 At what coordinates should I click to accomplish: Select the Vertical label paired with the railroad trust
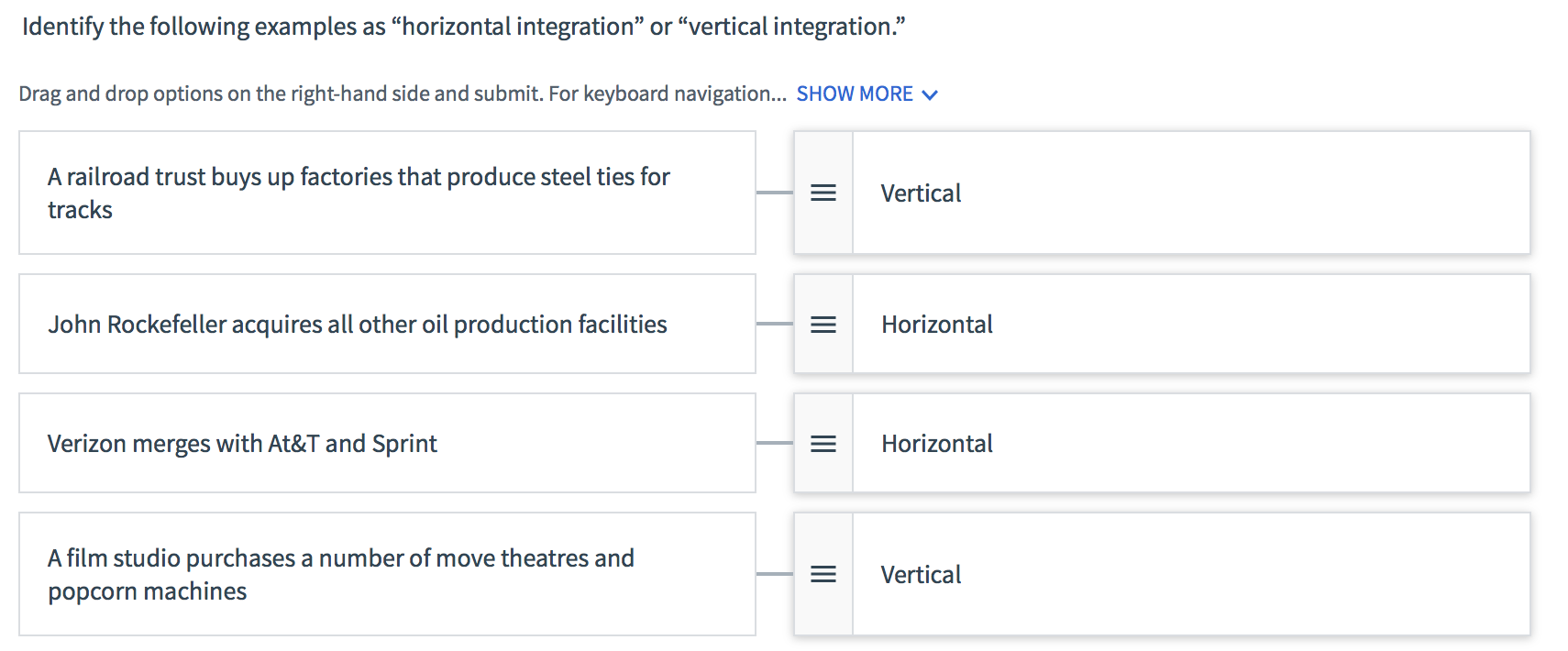pyautogui.click(x=921, y=193)
